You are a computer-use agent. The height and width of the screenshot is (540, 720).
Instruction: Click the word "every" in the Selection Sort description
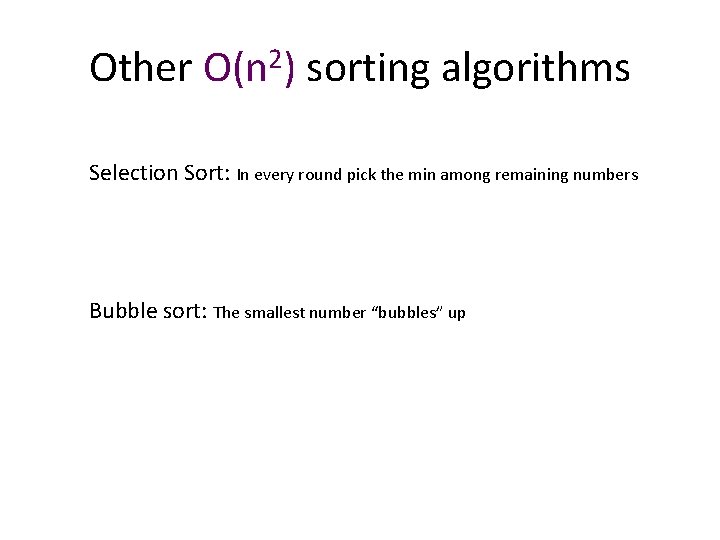[x=275, y=175]
